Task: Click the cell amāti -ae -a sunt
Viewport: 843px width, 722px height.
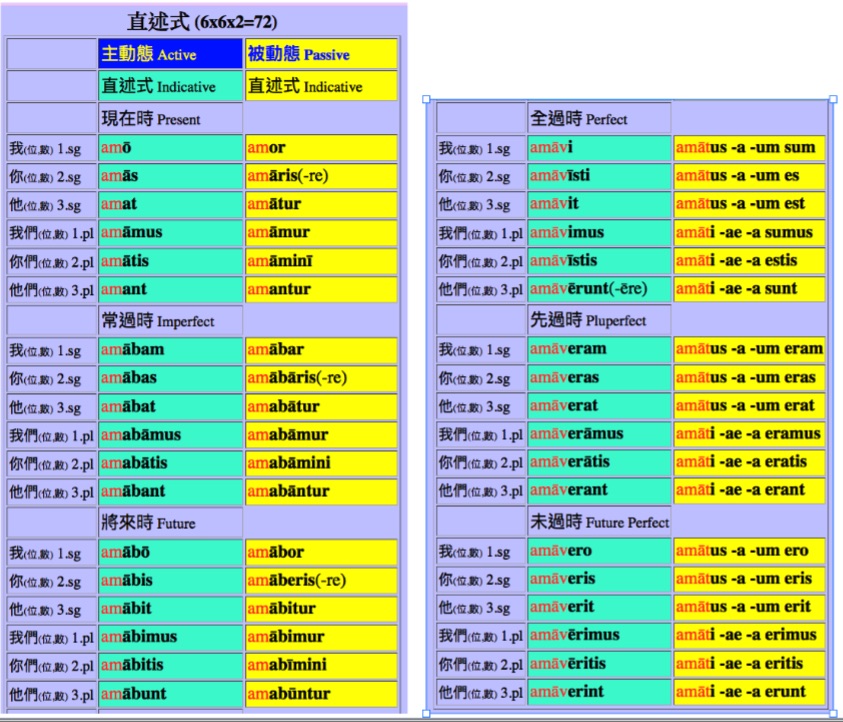Action: point(749,289)
